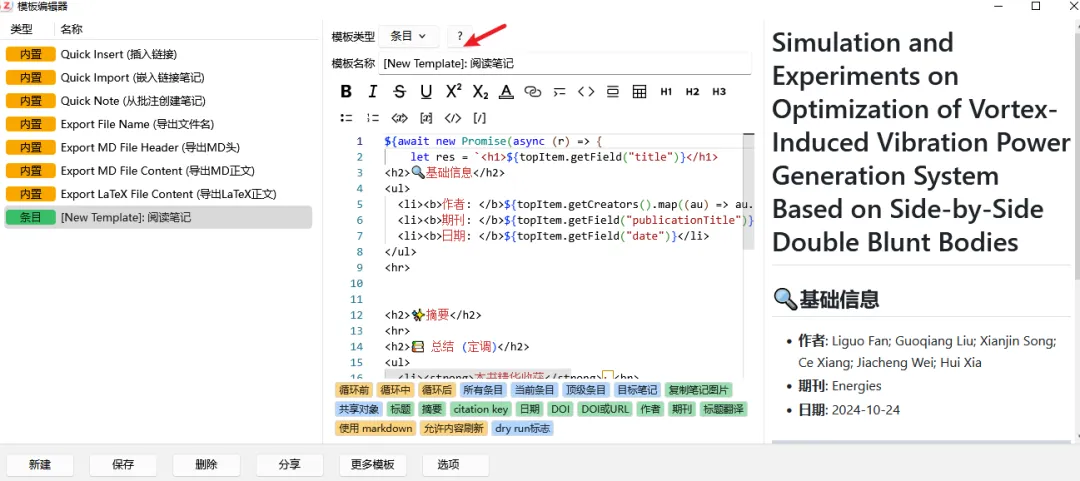Apply H2 heading format

[x=692, y=92]
